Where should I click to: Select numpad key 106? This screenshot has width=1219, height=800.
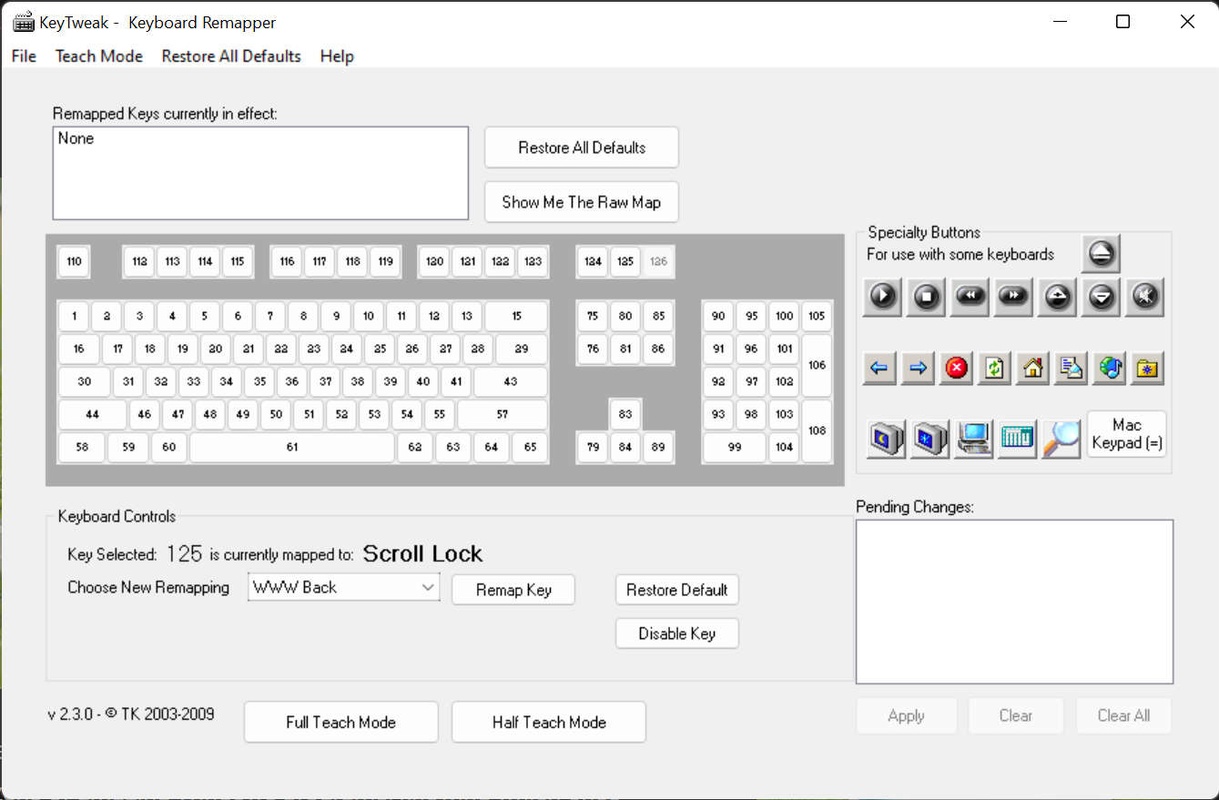[x=817, y=365]
